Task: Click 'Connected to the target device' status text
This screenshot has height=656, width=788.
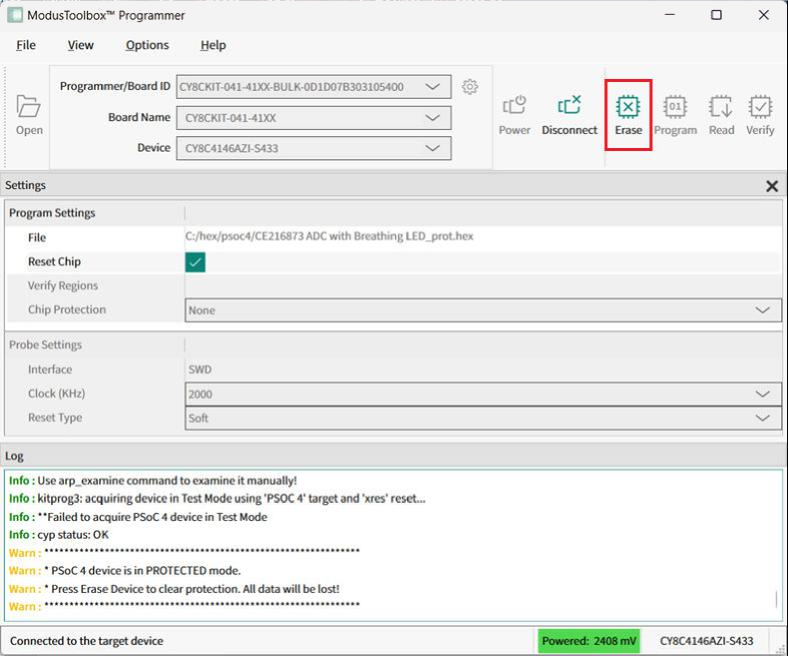Action: [x=86, y=641]
